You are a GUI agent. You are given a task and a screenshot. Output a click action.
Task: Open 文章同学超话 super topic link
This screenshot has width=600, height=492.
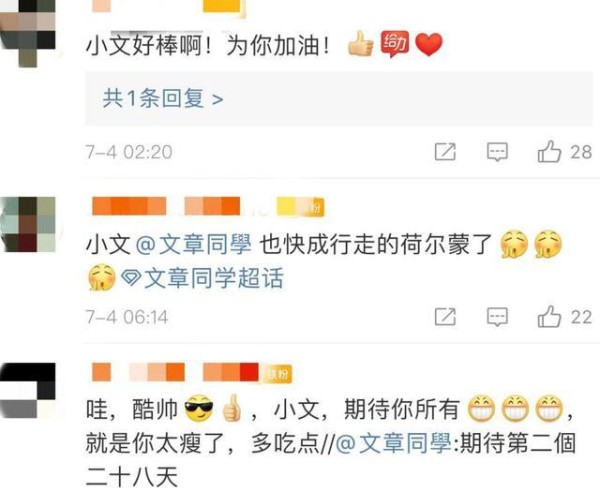pos(214,278)
